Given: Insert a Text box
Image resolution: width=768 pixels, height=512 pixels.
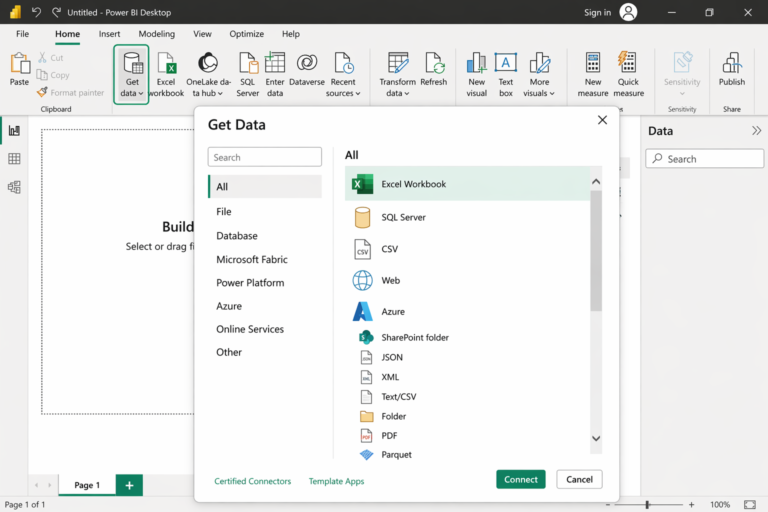Looking at the screenshot, I should pyautogui.click(x=505, y=74).
